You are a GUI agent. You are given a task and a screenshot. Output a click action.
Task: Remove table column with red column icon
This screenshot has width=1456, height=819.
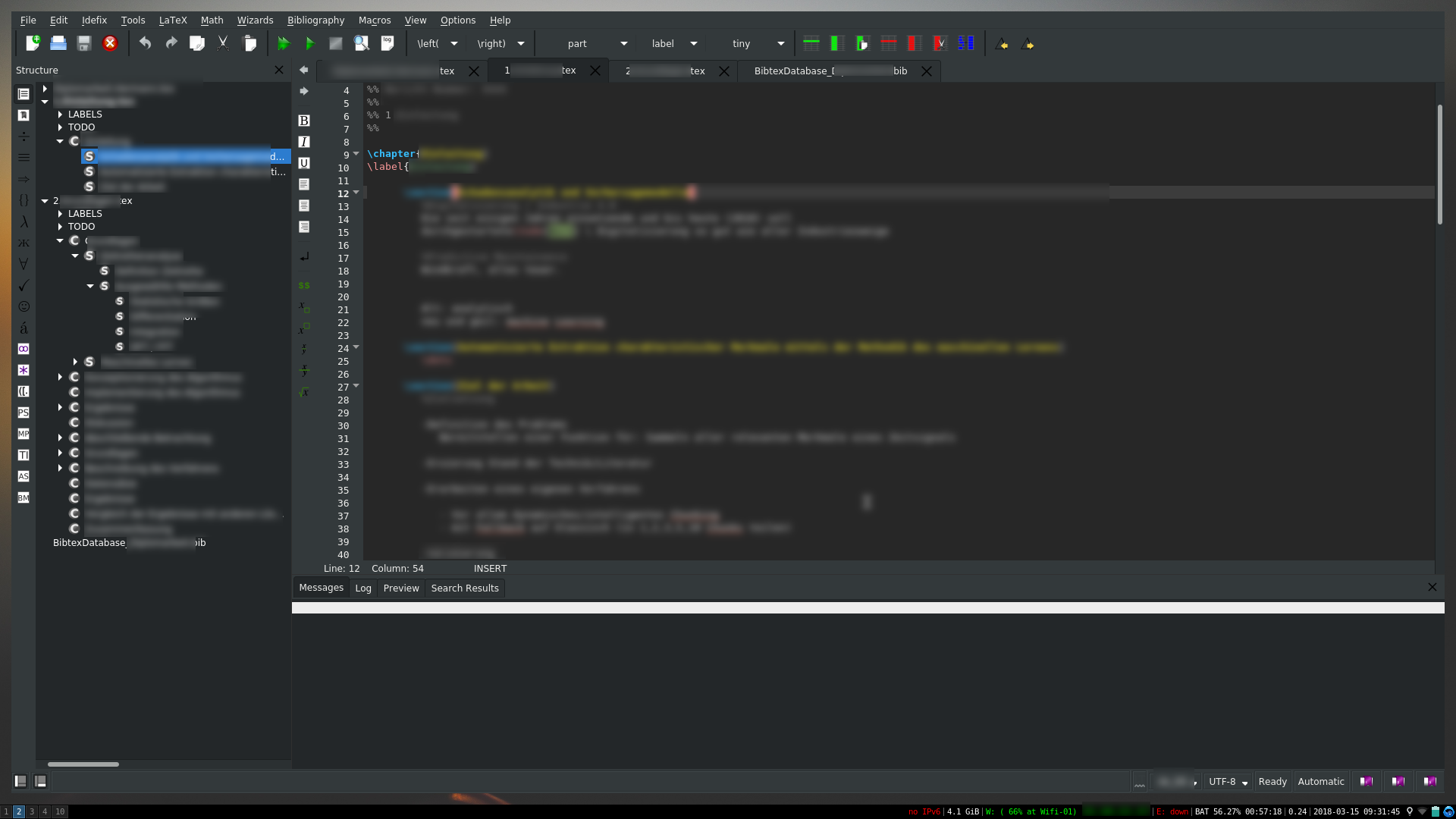pos(915,44)
